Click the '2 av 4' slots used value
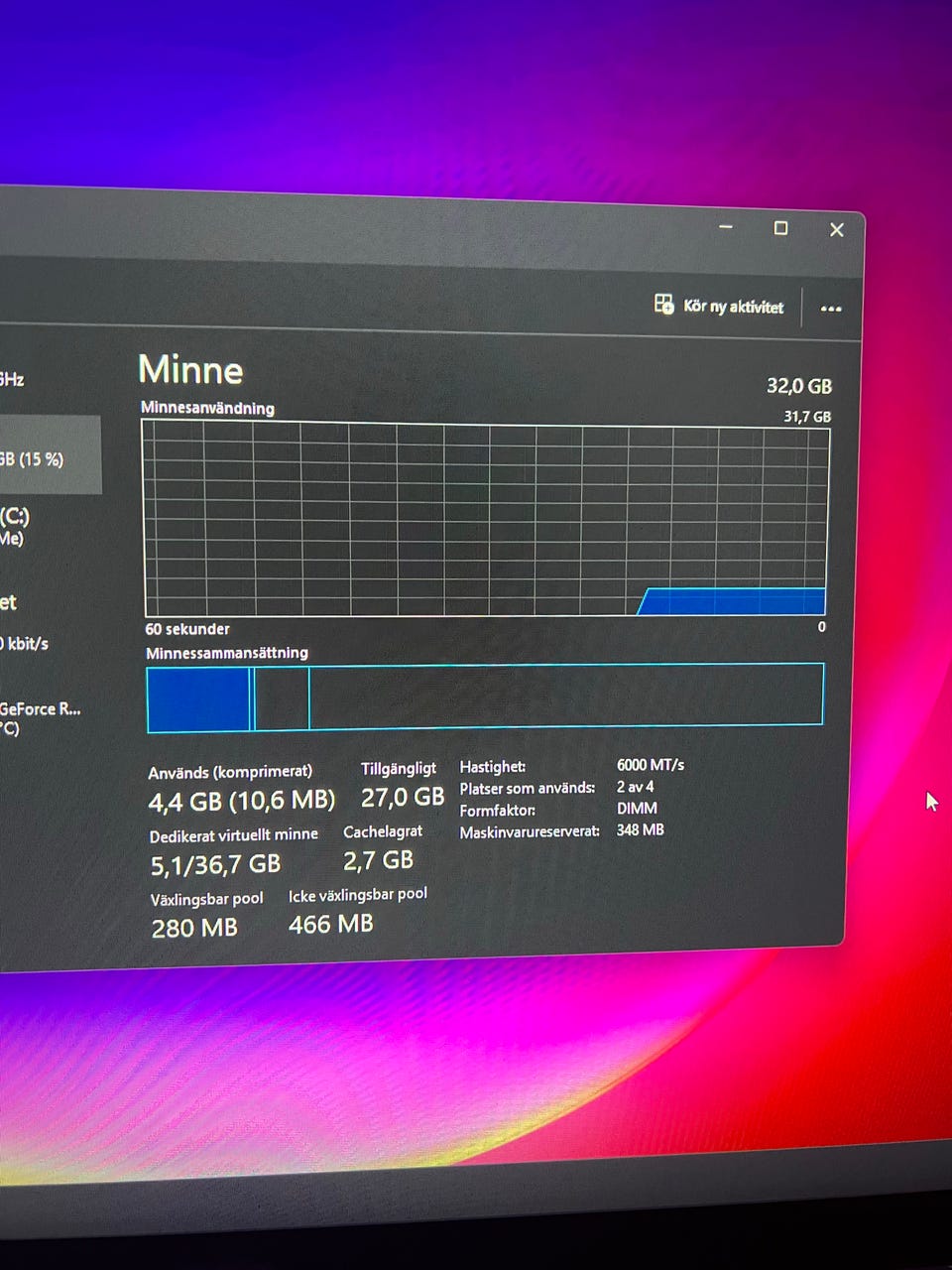The image size is (952, 1270). (x=635, y=787)
